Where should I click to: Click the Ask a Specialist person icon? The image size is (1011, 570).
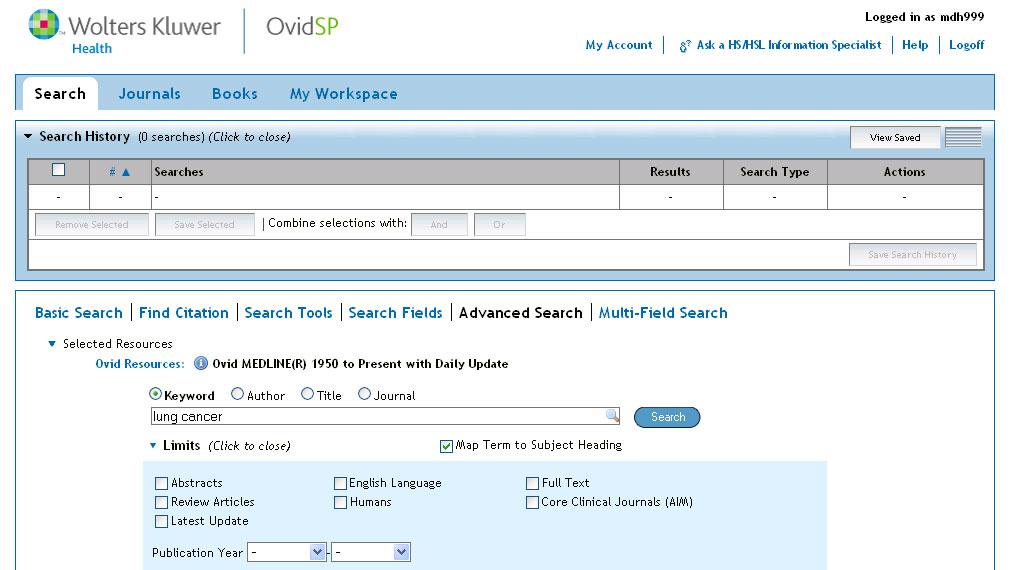685,46
